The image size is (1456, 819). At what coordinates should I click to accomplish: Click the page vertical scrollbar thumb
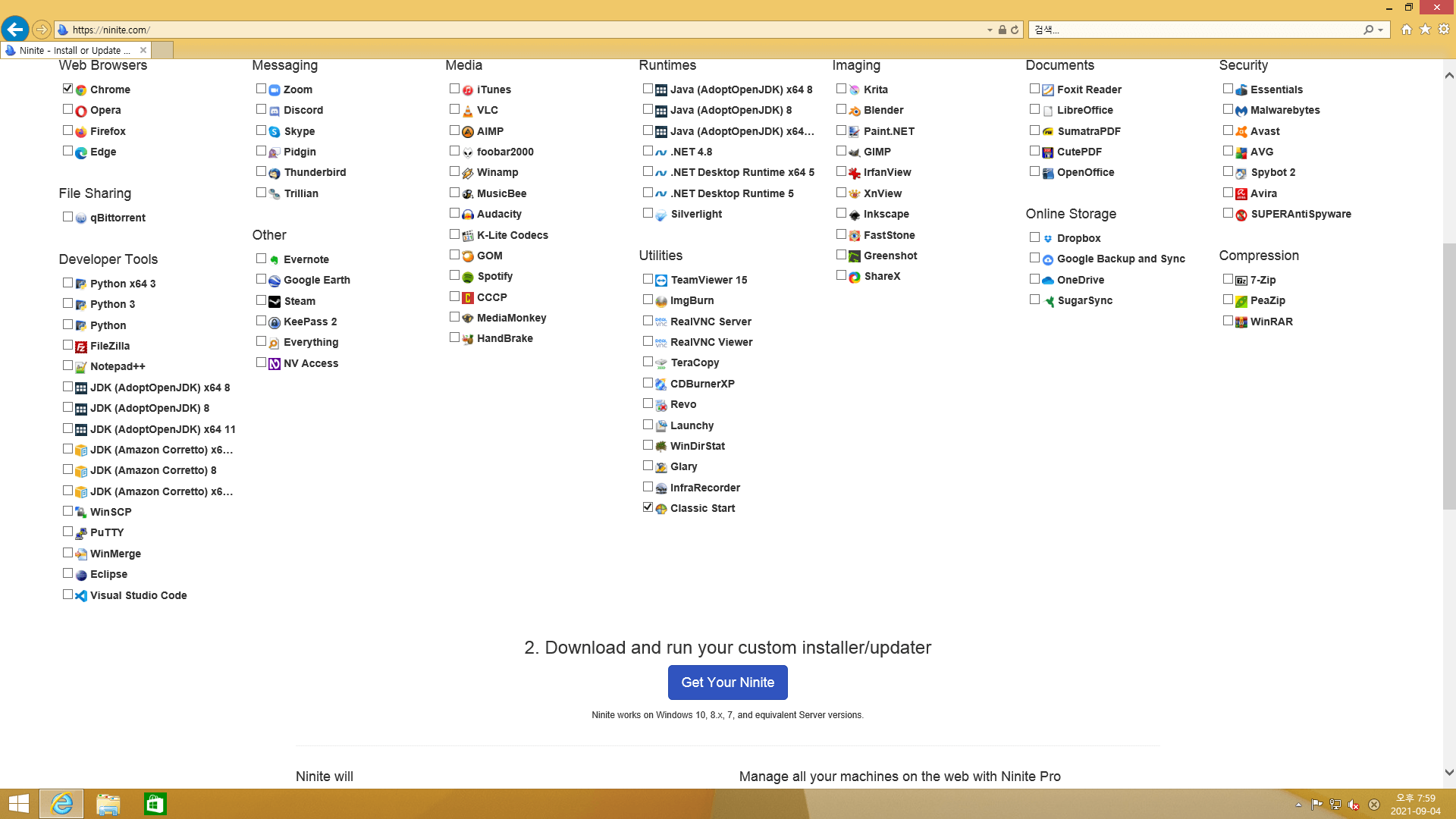pos(1449,376)
